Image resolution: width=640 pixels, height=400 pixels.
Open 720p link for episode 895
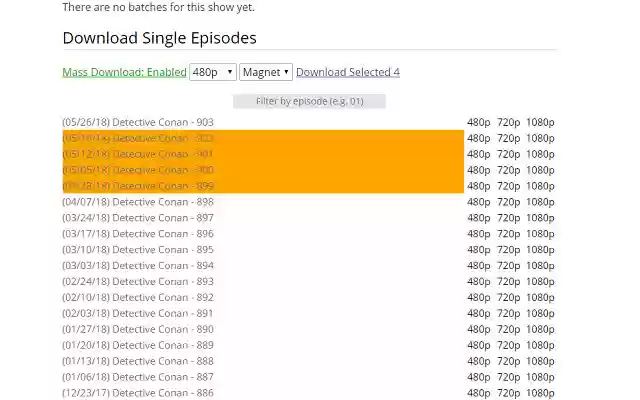(508, 250)
